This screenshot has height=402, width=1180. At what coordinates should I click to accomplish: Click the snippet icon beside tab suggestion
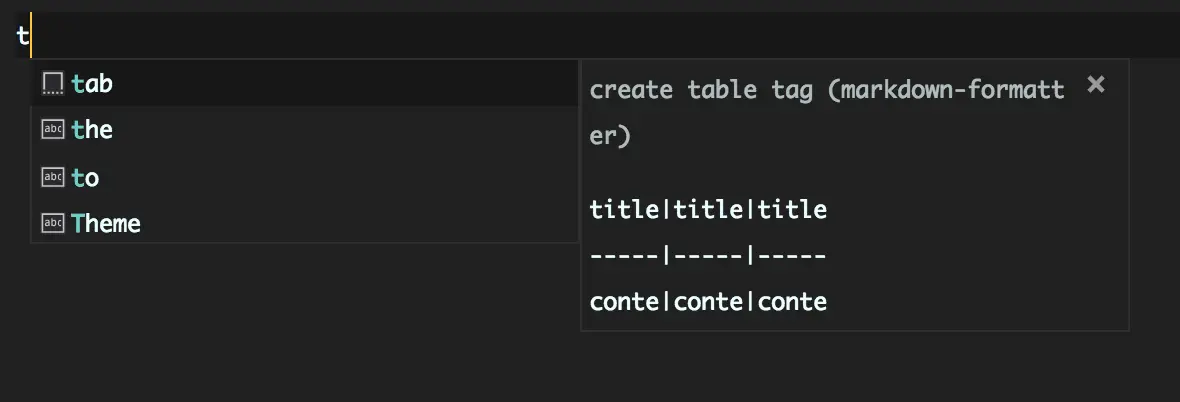click(x=53, y=84)
